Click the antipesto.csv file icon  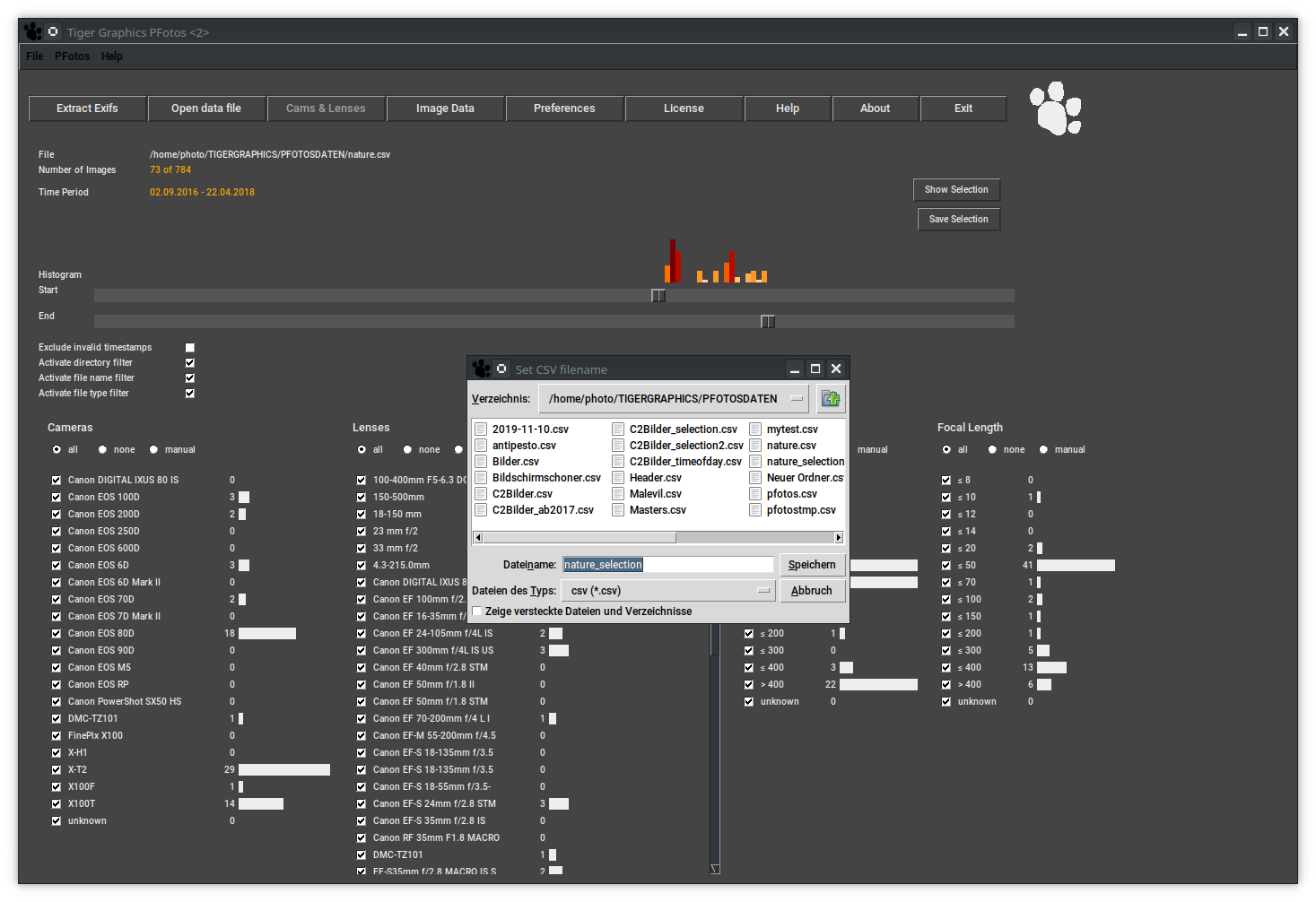point(481,446)
